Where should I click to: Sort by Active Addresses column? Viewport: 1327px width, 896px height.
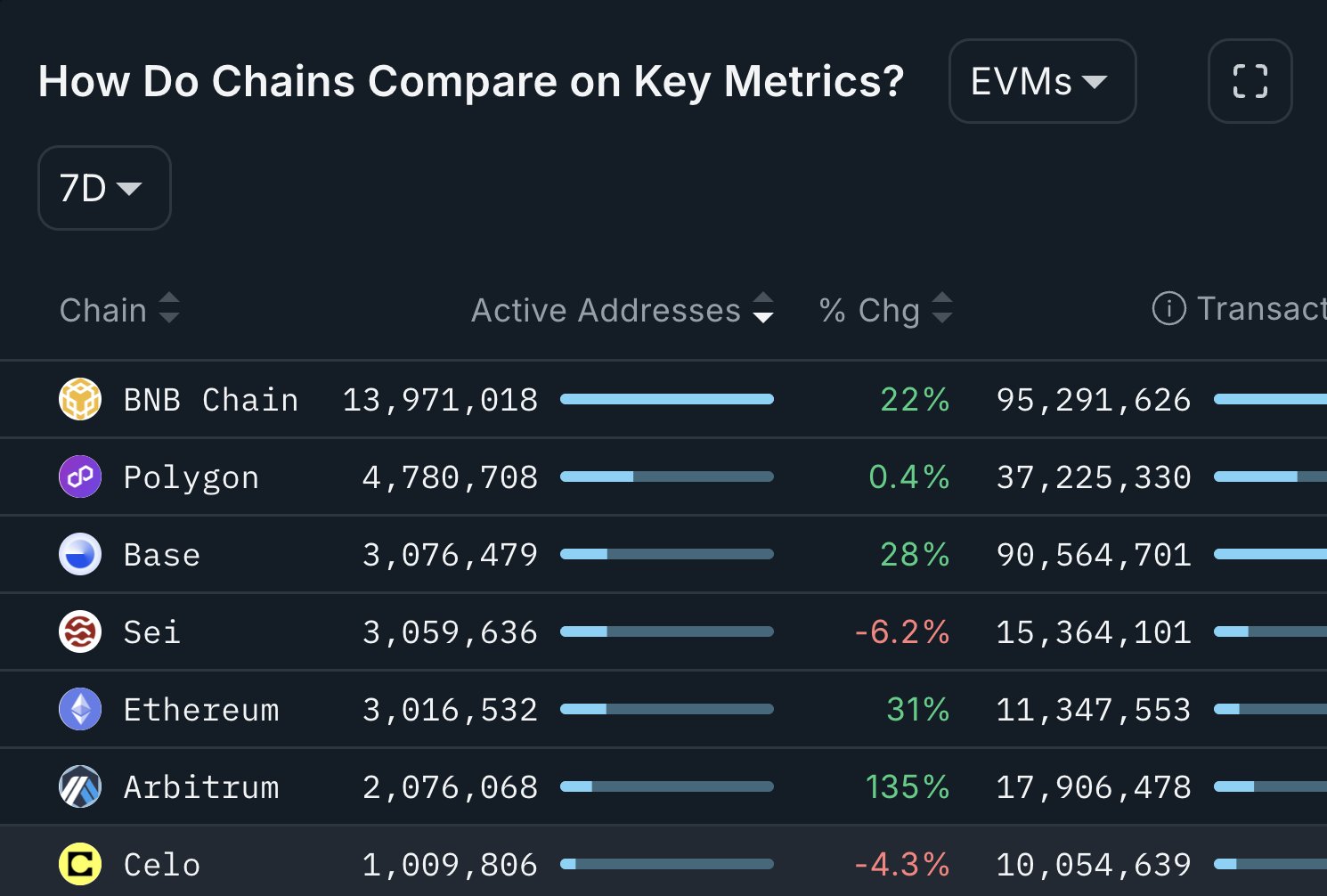click(622, 310)
